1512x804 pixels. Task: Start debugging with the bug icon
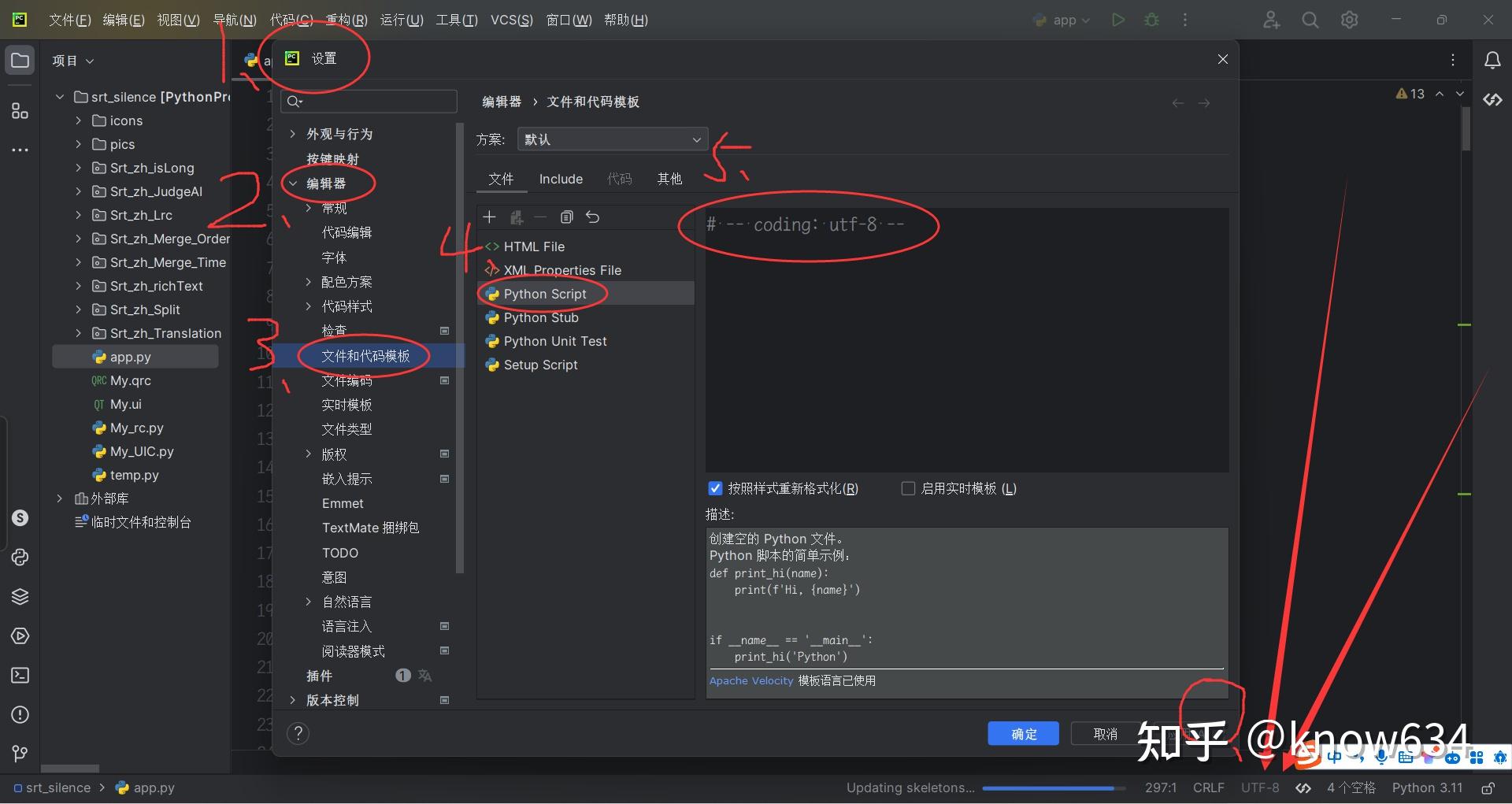[x=1151, y=20]
